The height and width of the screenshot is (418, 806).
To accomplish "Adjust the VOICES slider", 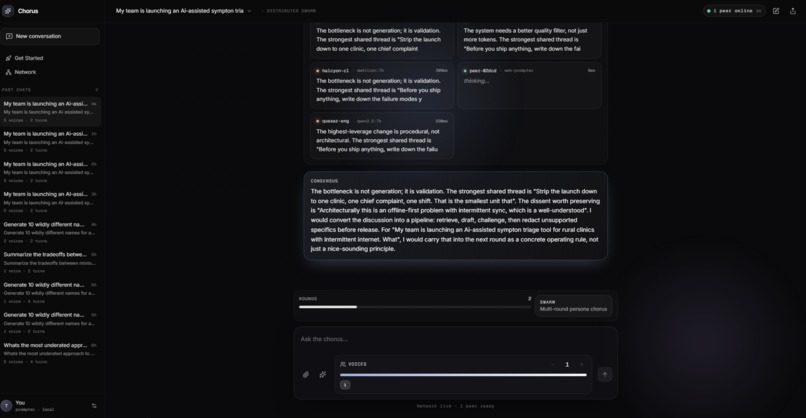I will tap(463, 375).
